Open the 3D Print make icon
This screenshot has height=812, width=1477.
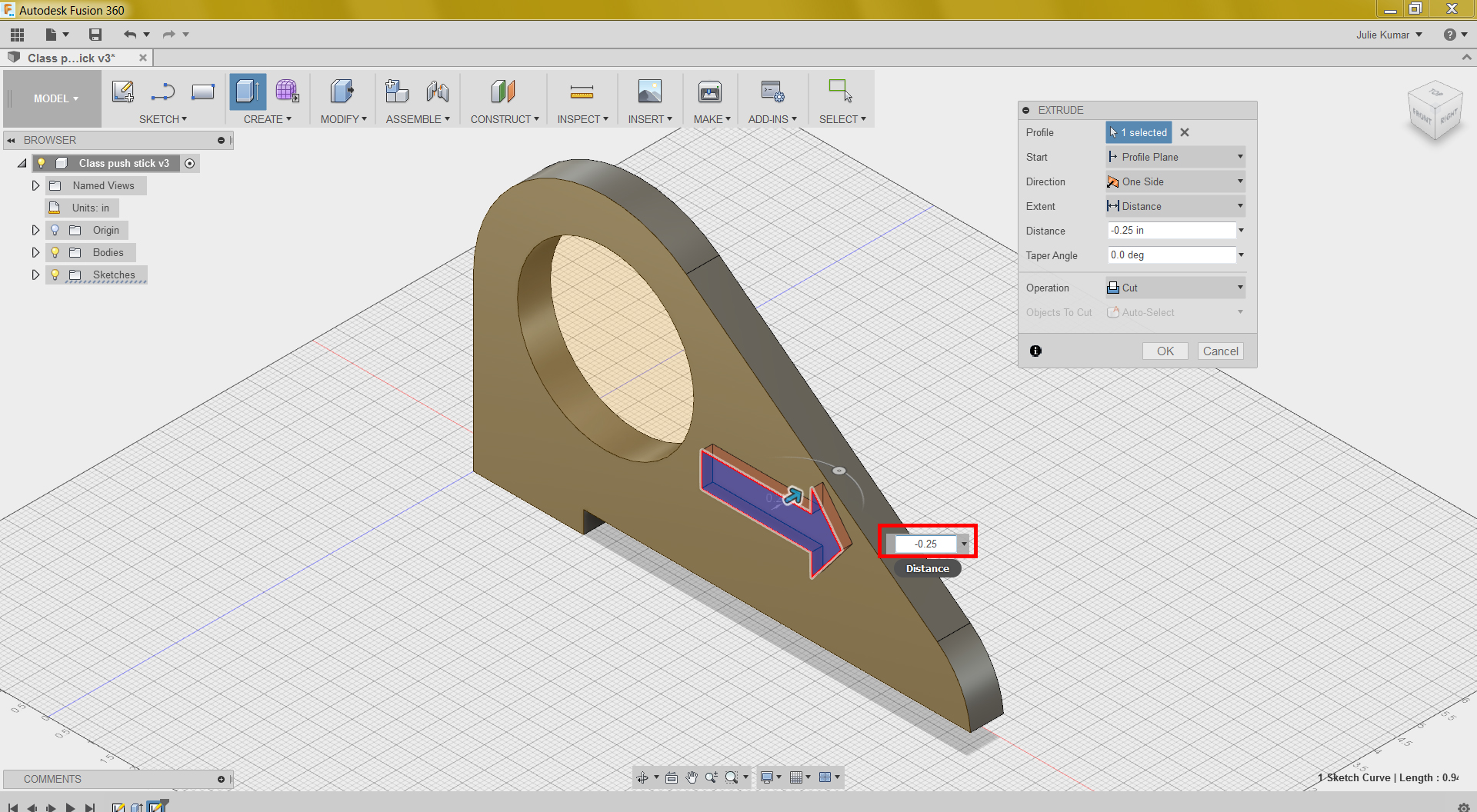coord(710,92)
